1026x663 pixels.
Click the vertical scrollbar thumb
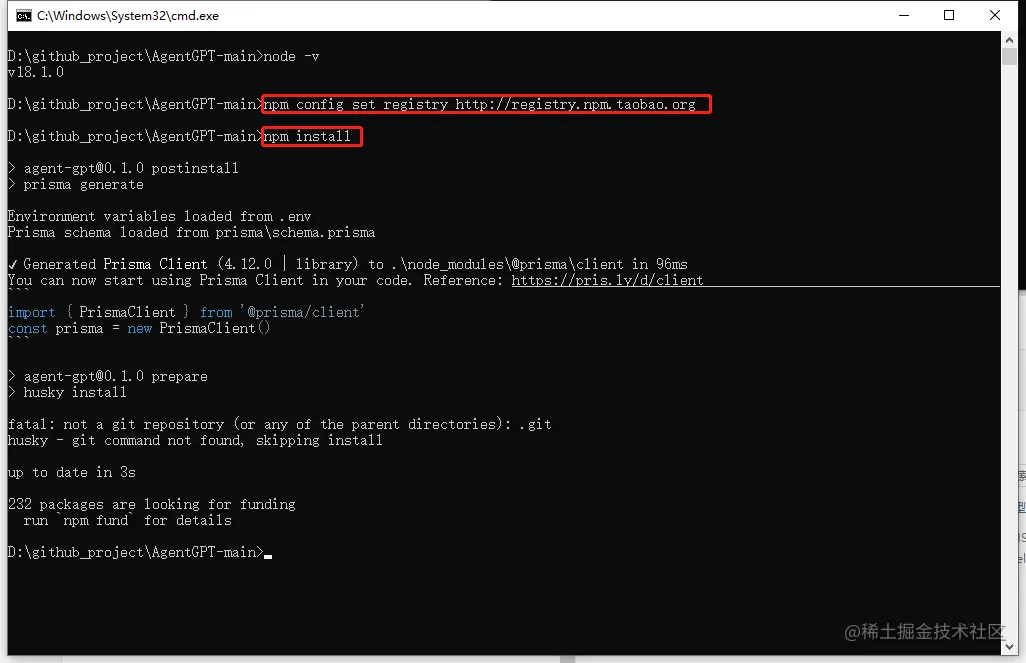(1009, 56)
